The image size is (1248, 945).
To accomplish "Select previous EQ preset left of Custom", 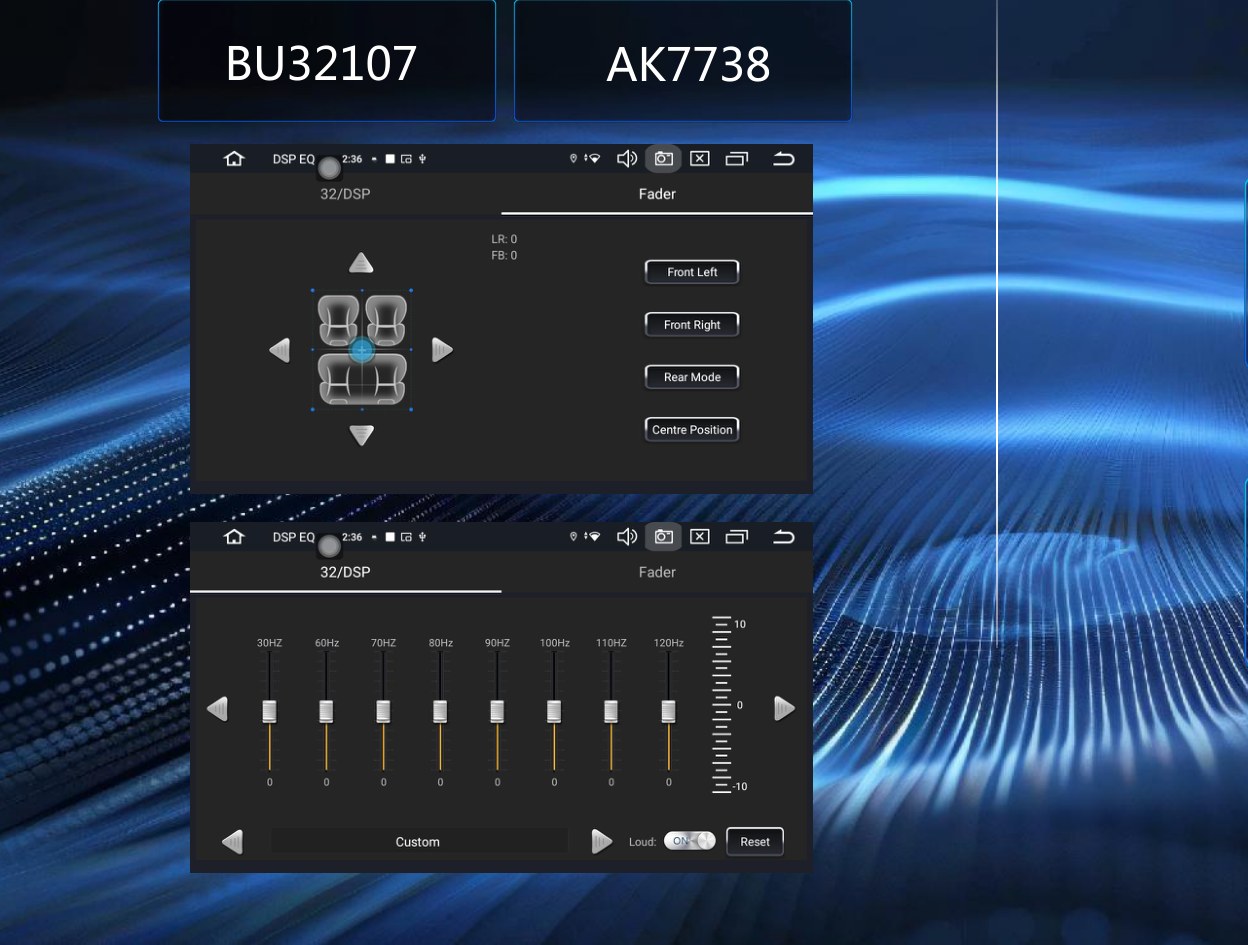I will [232, 842].
